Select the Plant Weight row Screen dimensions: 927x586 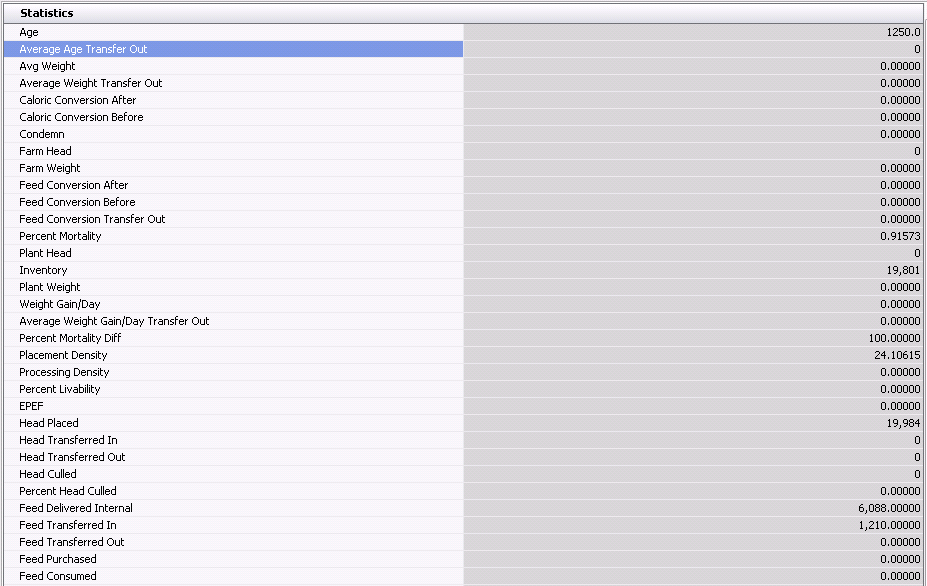point(50,287)
